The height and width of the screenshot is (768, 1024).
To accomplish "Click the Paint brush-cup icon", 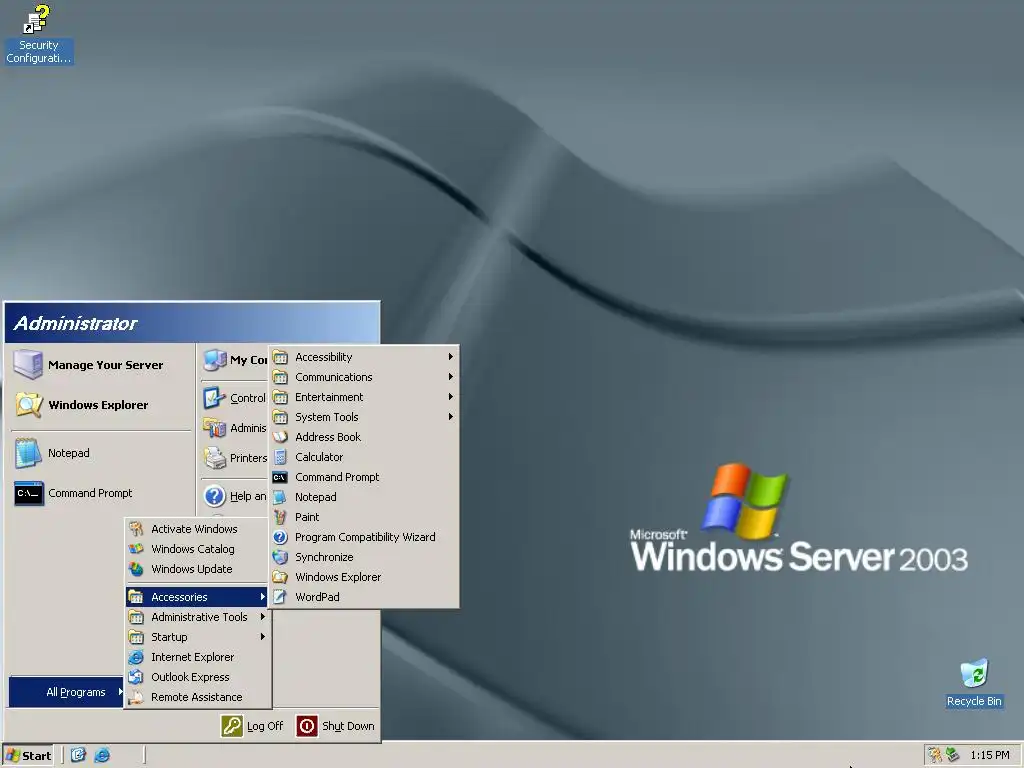I will point(280,517).
